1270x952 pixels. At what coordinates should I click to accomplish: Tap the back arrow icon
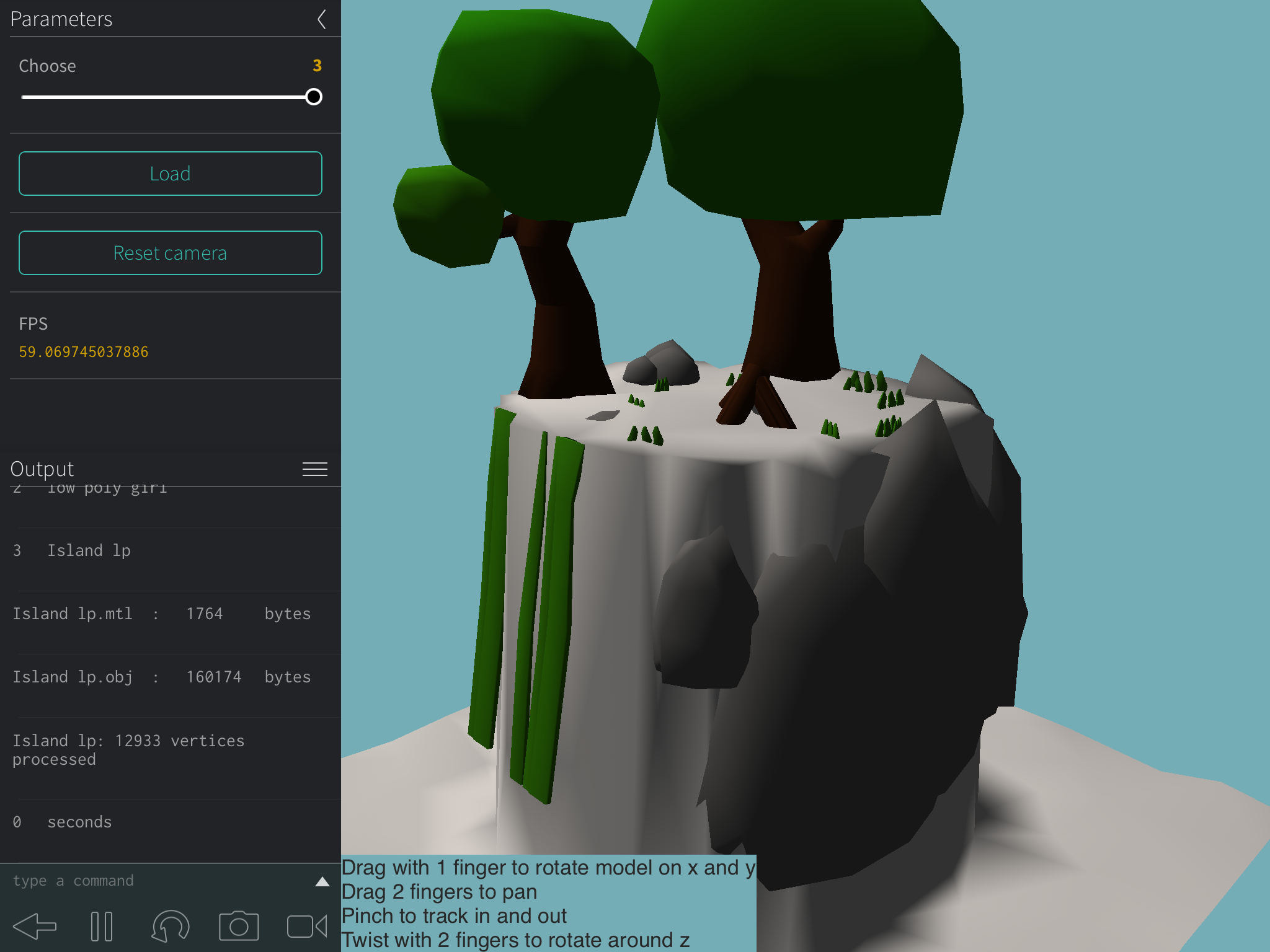(35, 927)
